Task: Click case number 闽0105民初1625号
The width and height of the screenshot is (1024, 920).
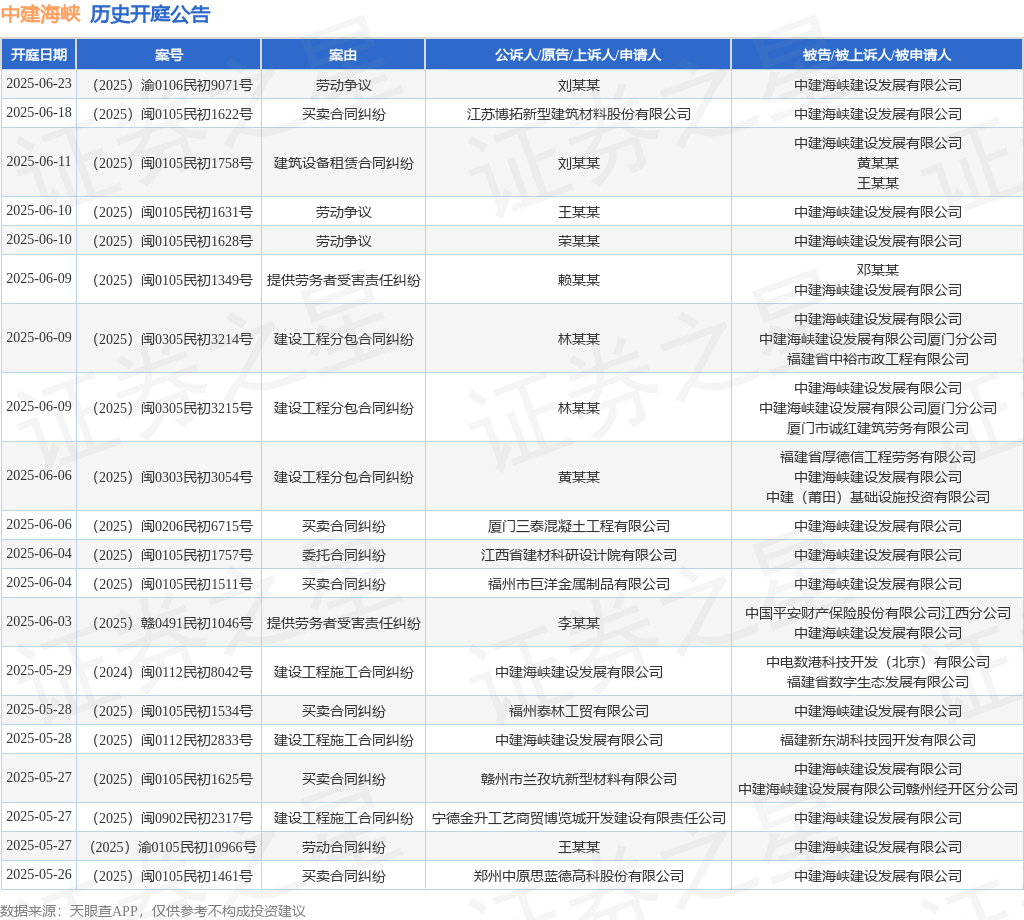Action: 172,778
